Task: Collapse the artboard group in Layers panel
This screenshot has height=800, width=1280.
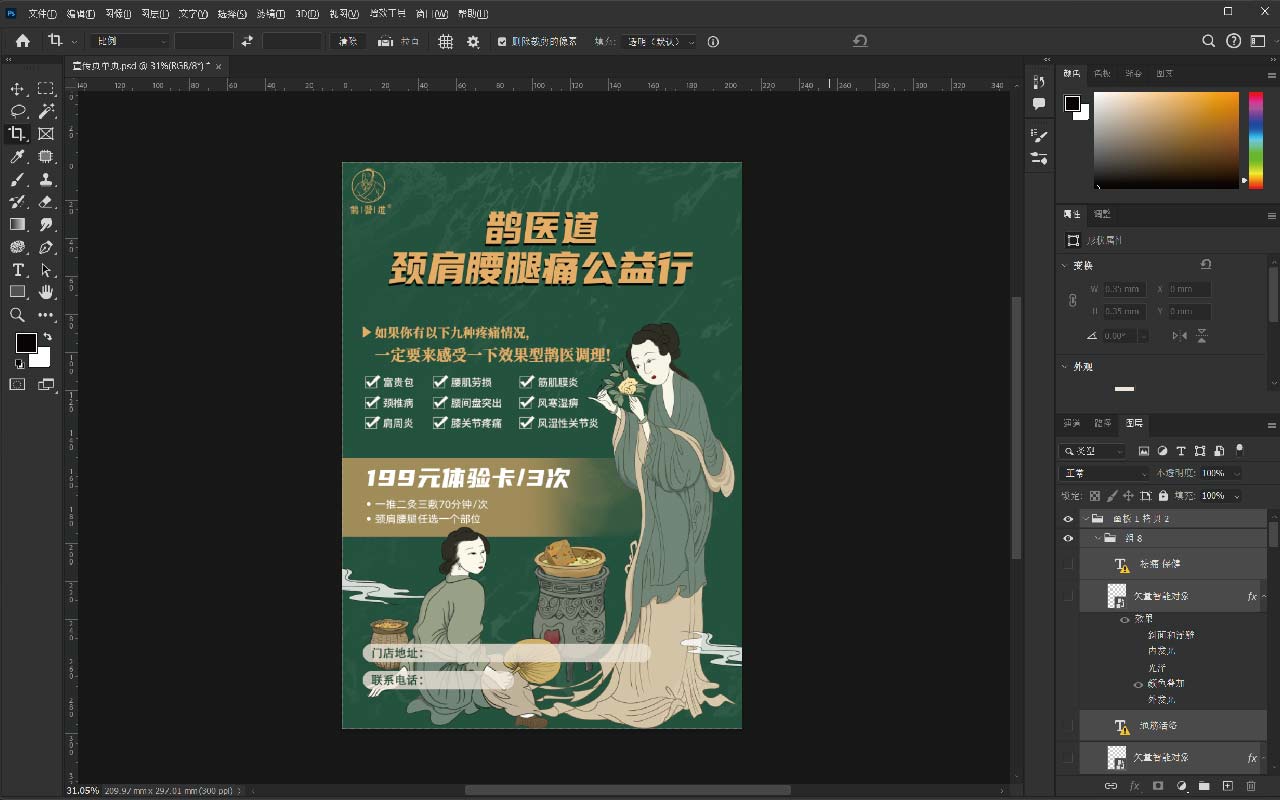Action: [x=1085, y=519]
